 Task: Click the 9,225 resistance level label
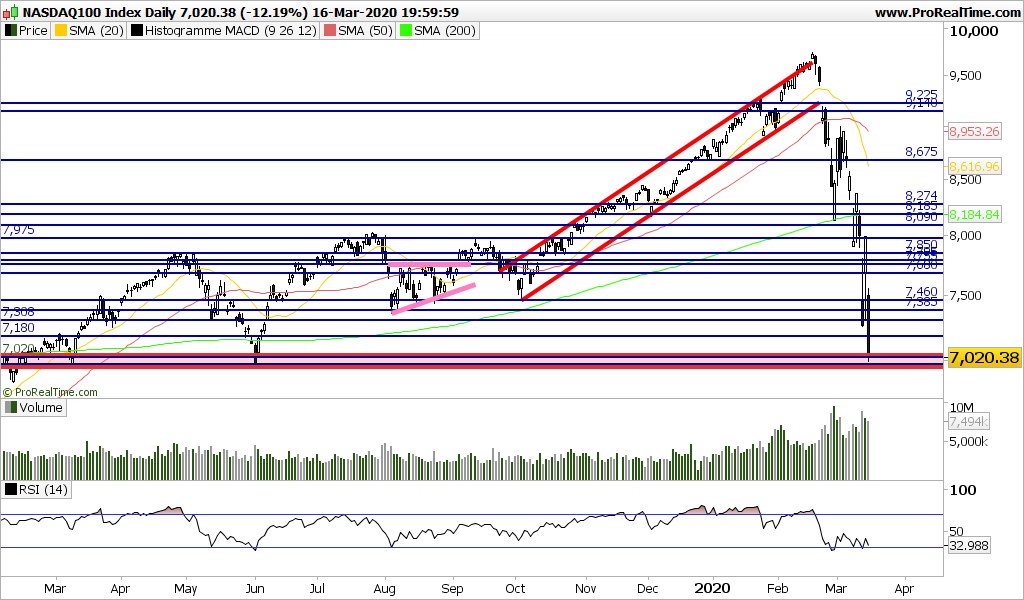(921, 95)
